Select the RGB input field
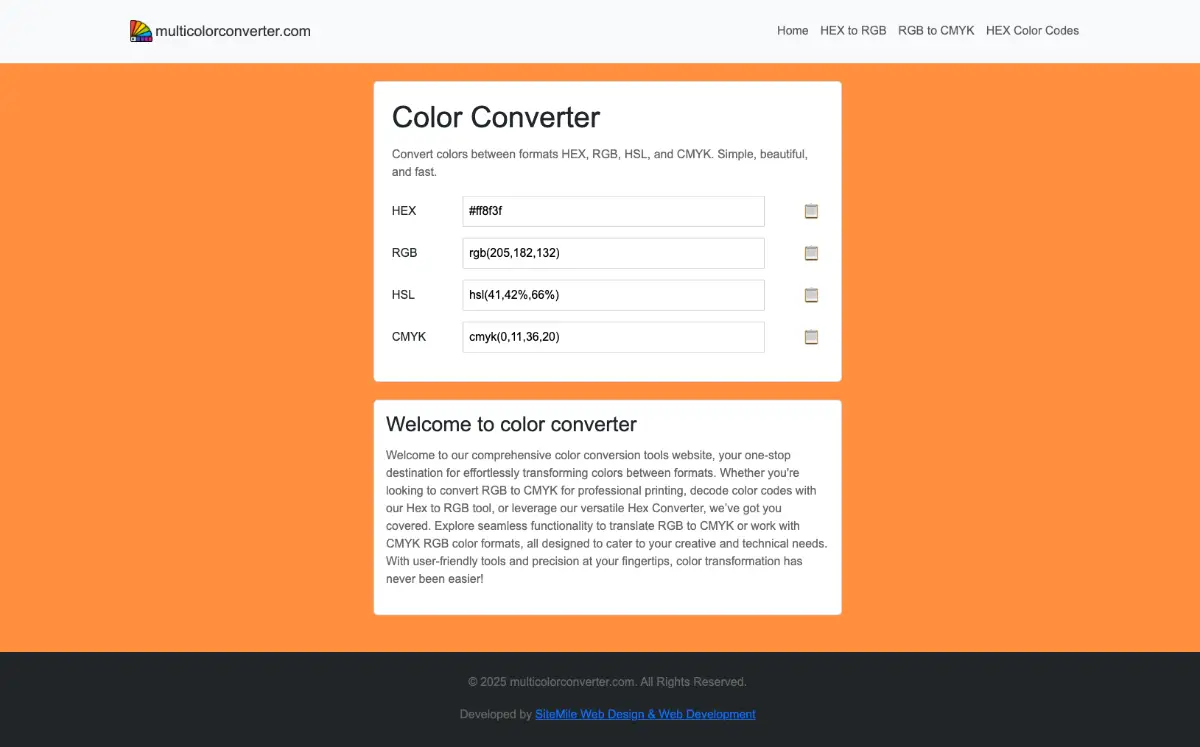The width and height of the screenshot is (1200, 747). point(613,253)
